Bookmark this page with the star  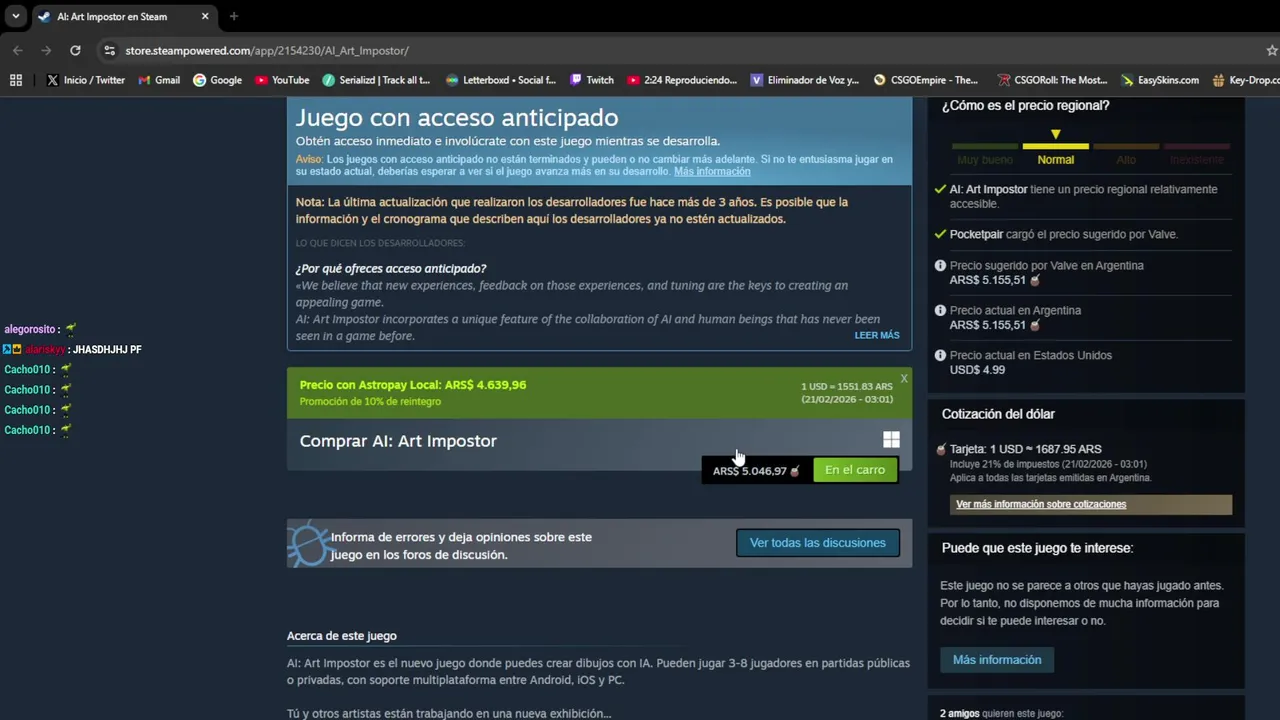1271,50
